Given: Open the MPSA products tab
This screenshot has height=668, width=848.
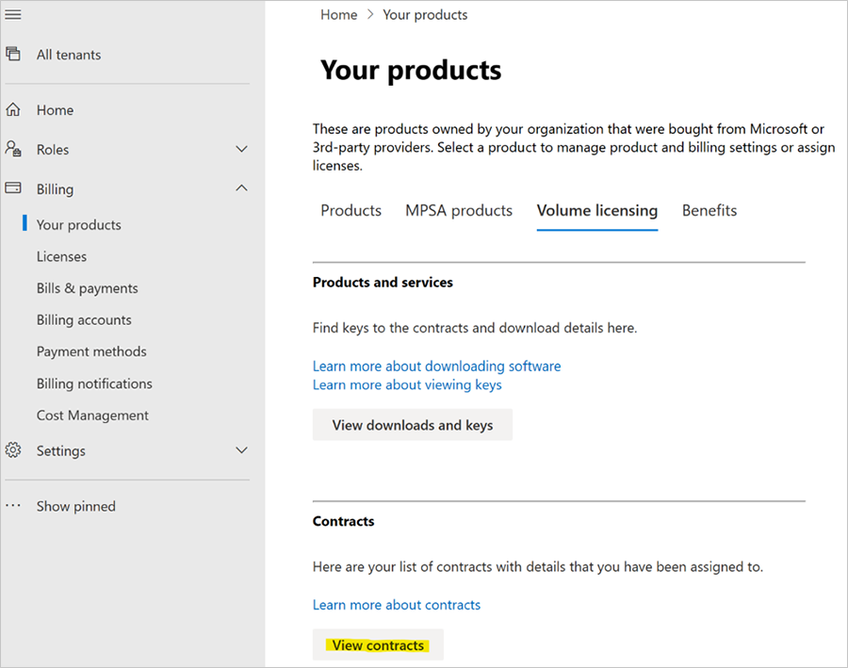Looking at the screenshot, I should (458, 210).
